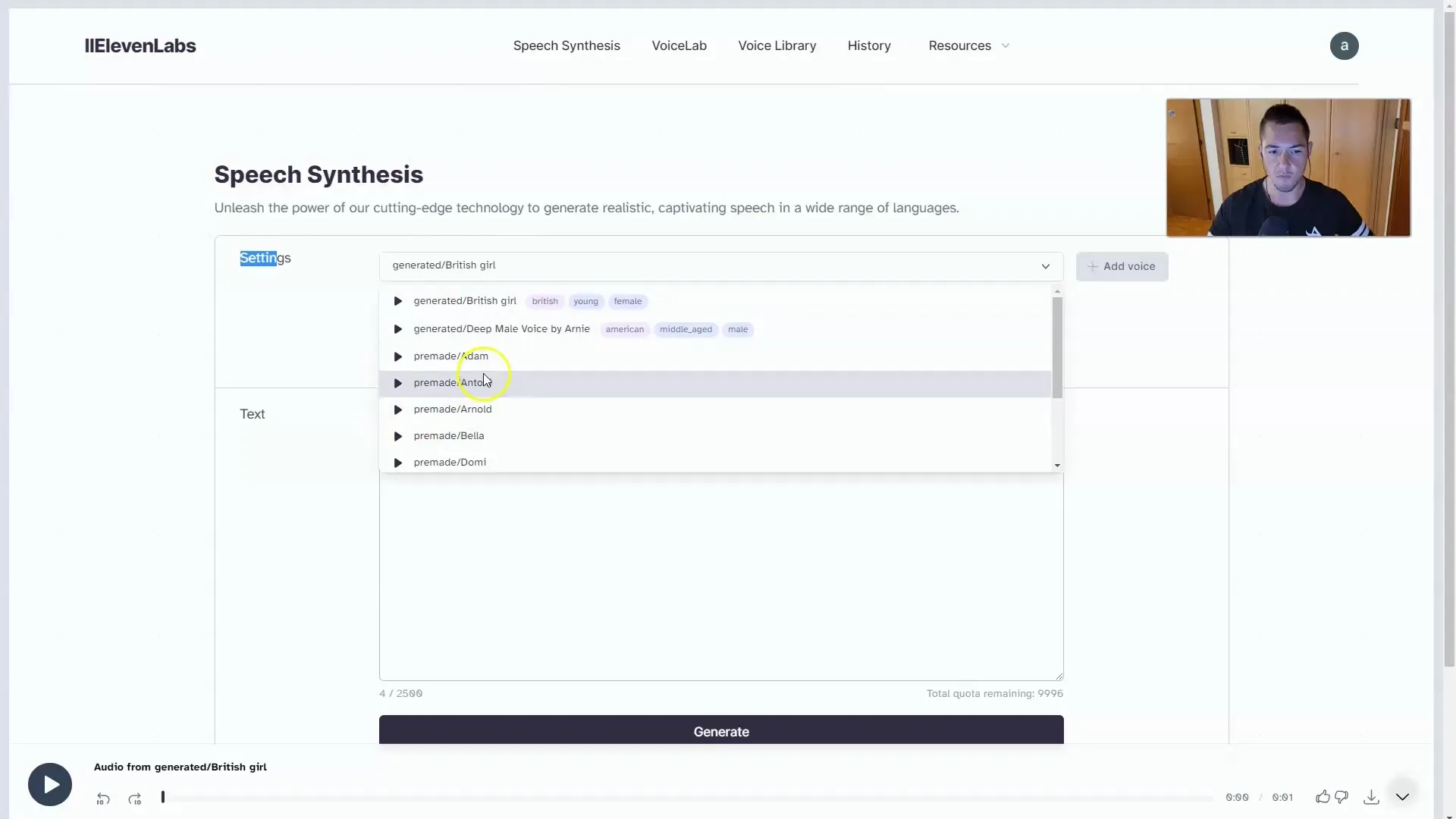Click the Speech Synthesis navigation tab

566,45
